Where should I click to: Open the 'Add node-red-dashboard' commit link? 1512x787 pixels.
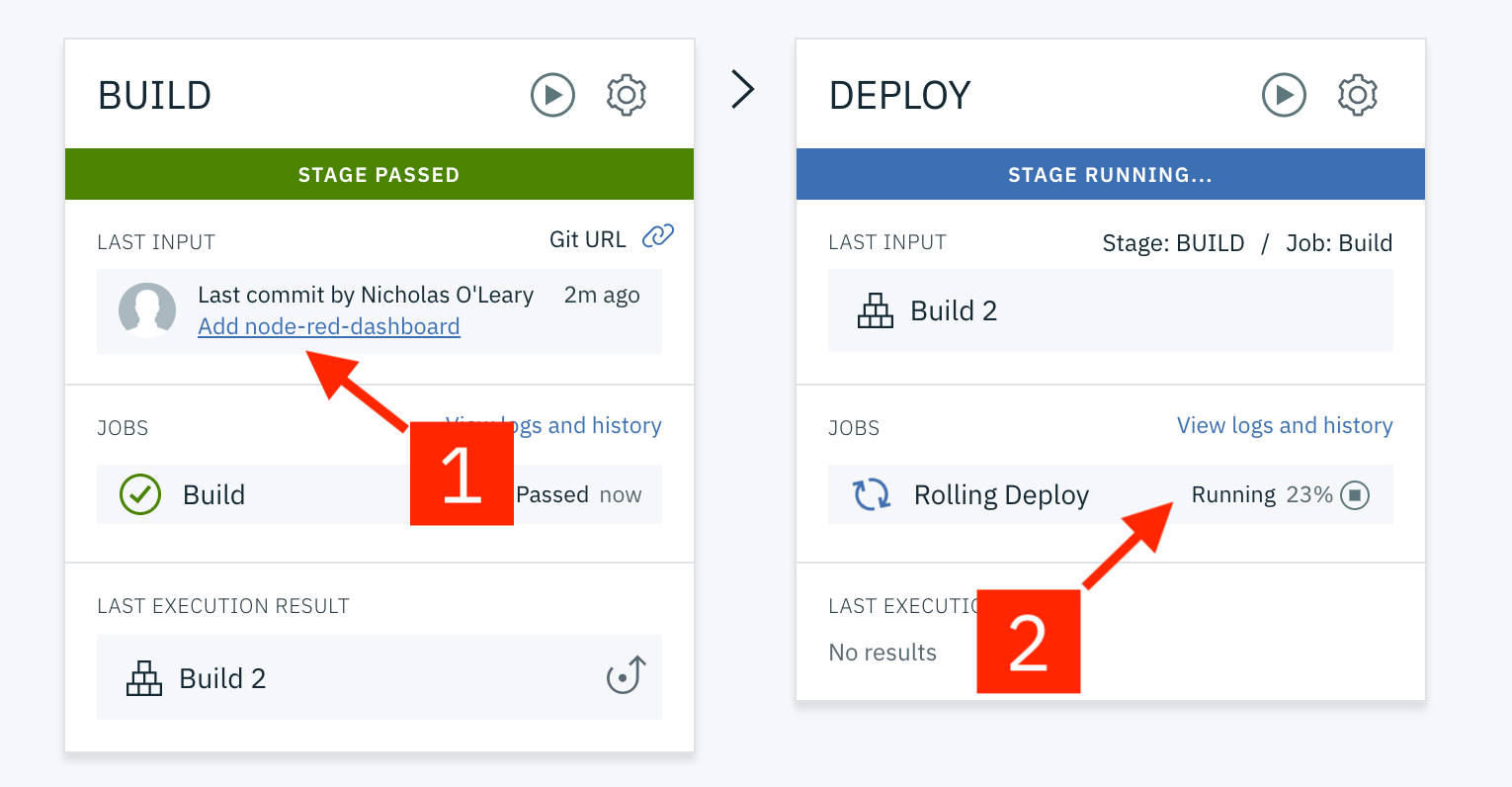coord(328,326)
